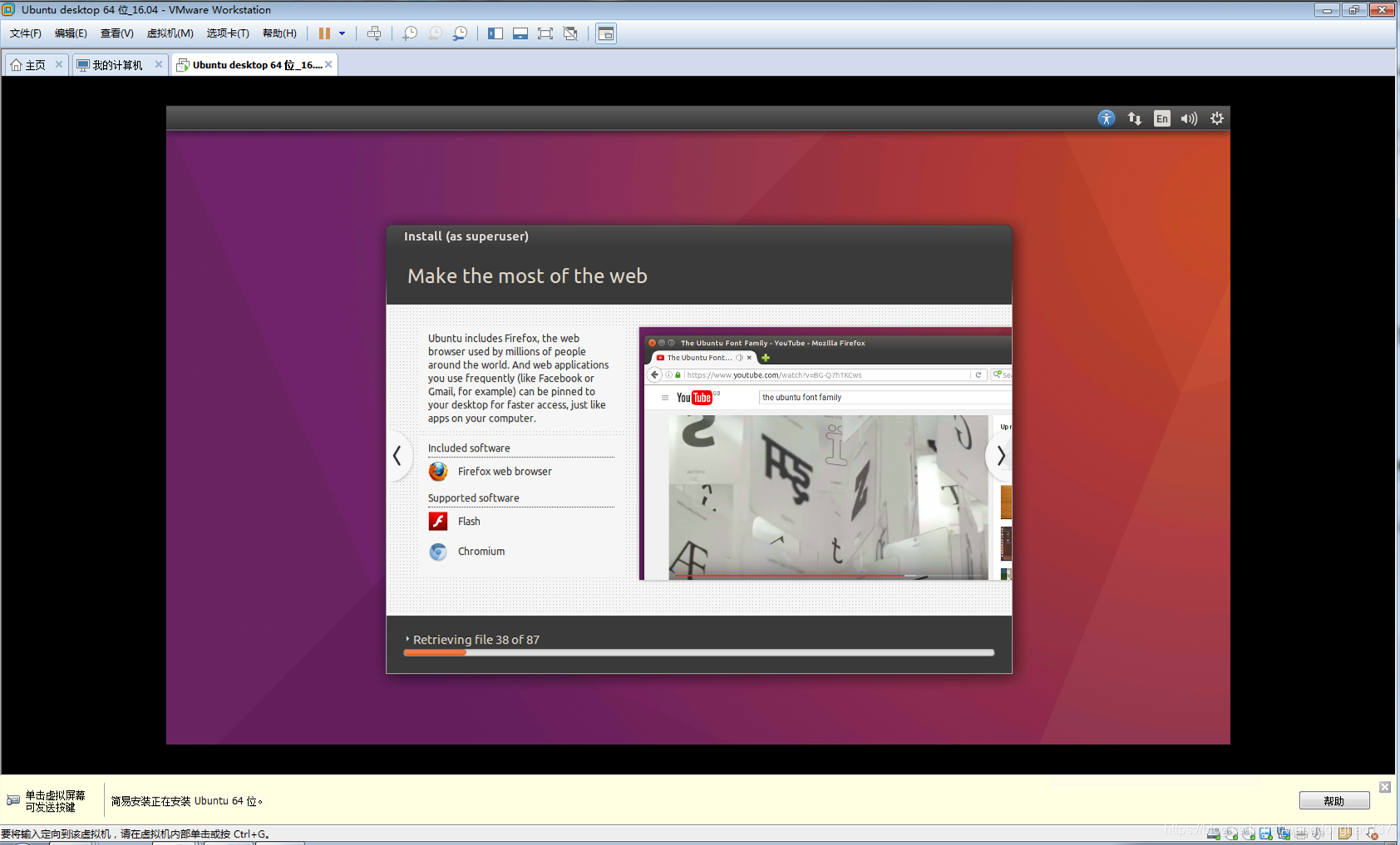1400x845 pixels.
Task: Click the Ctrl+G hint in status bar
Action: [251, 833]
